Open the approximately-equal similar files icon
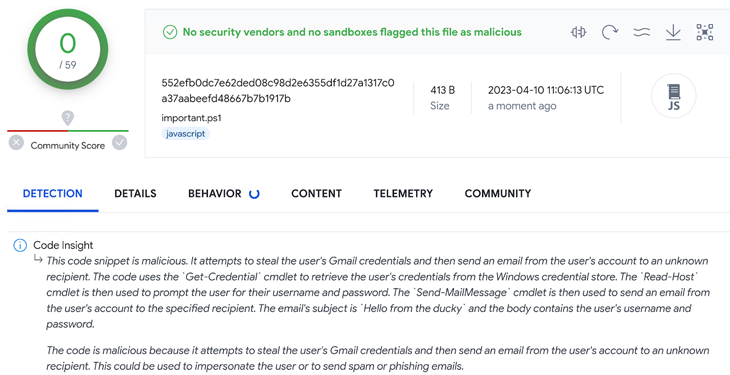 (x=642, y=32)
